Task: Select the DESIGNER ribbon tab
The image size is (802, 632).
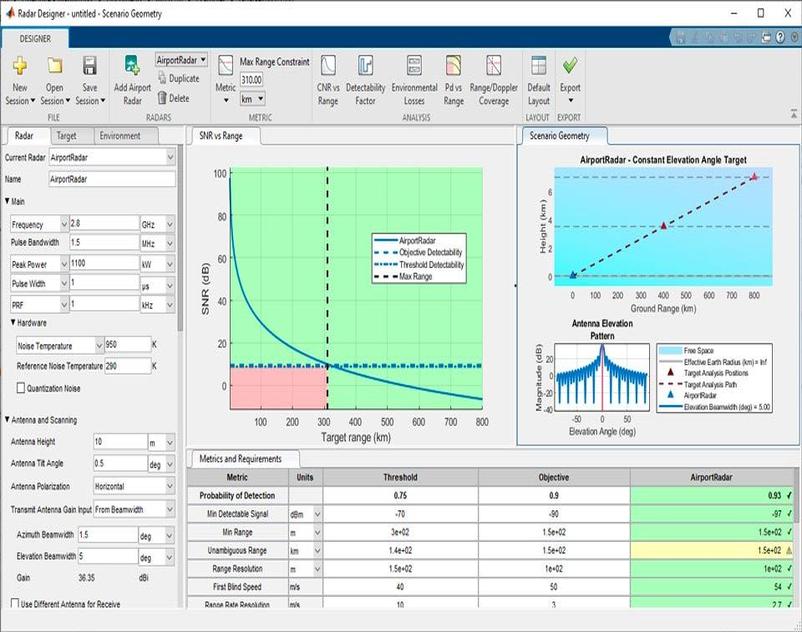Action: [35, 38]
